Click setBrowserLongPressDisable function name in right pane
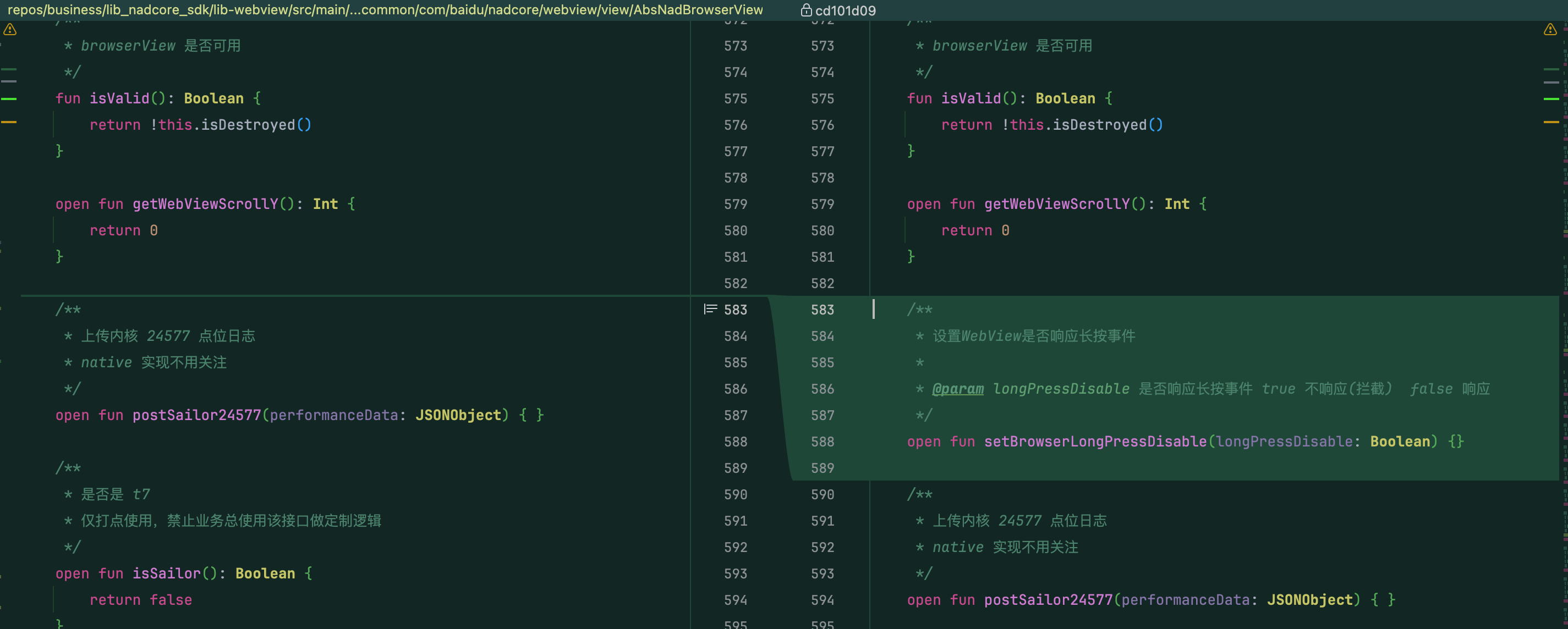The width and height of the screenshot is (1568, 629). click(1095, 442)
